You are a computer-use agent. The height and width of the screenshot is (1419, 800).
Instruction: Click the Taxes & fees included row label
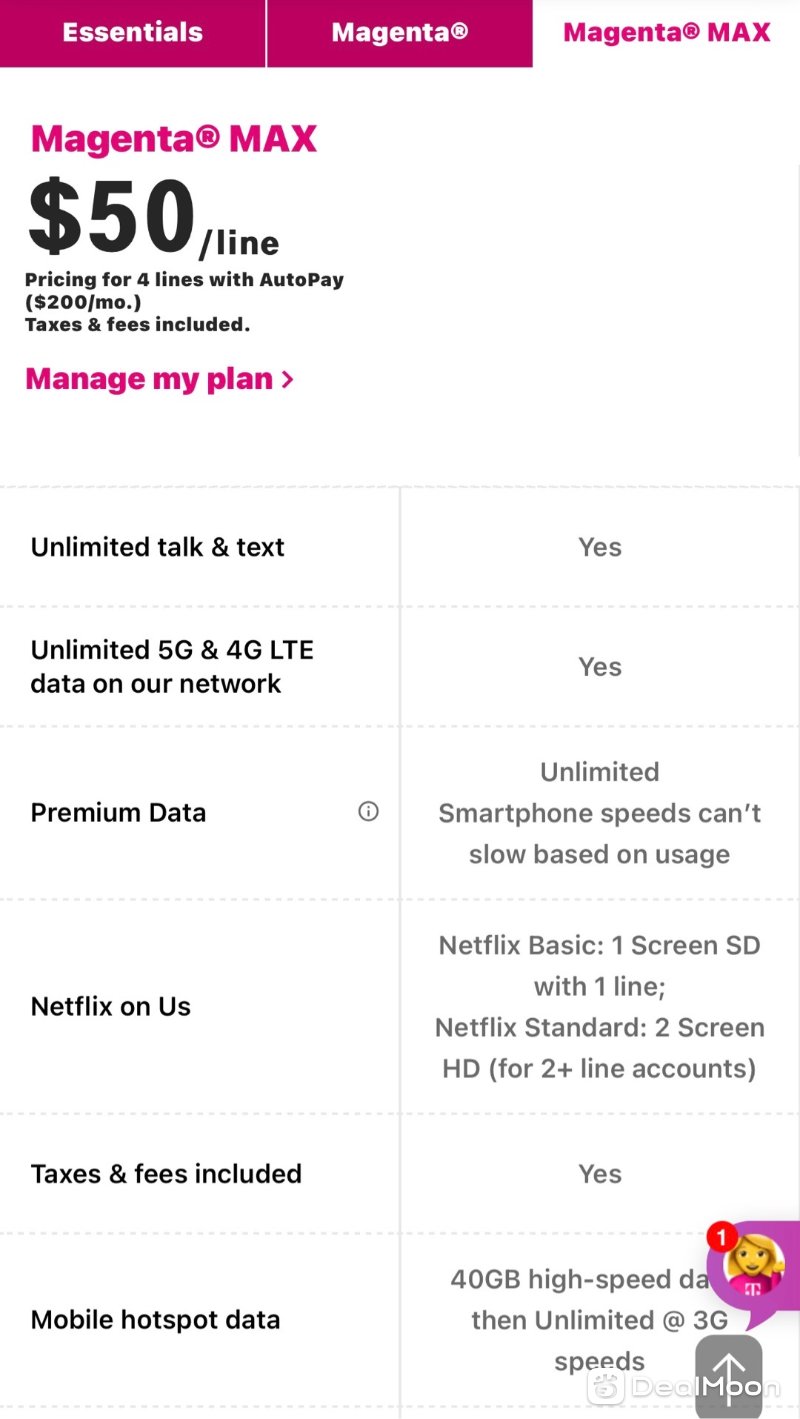click(166, 1173)
